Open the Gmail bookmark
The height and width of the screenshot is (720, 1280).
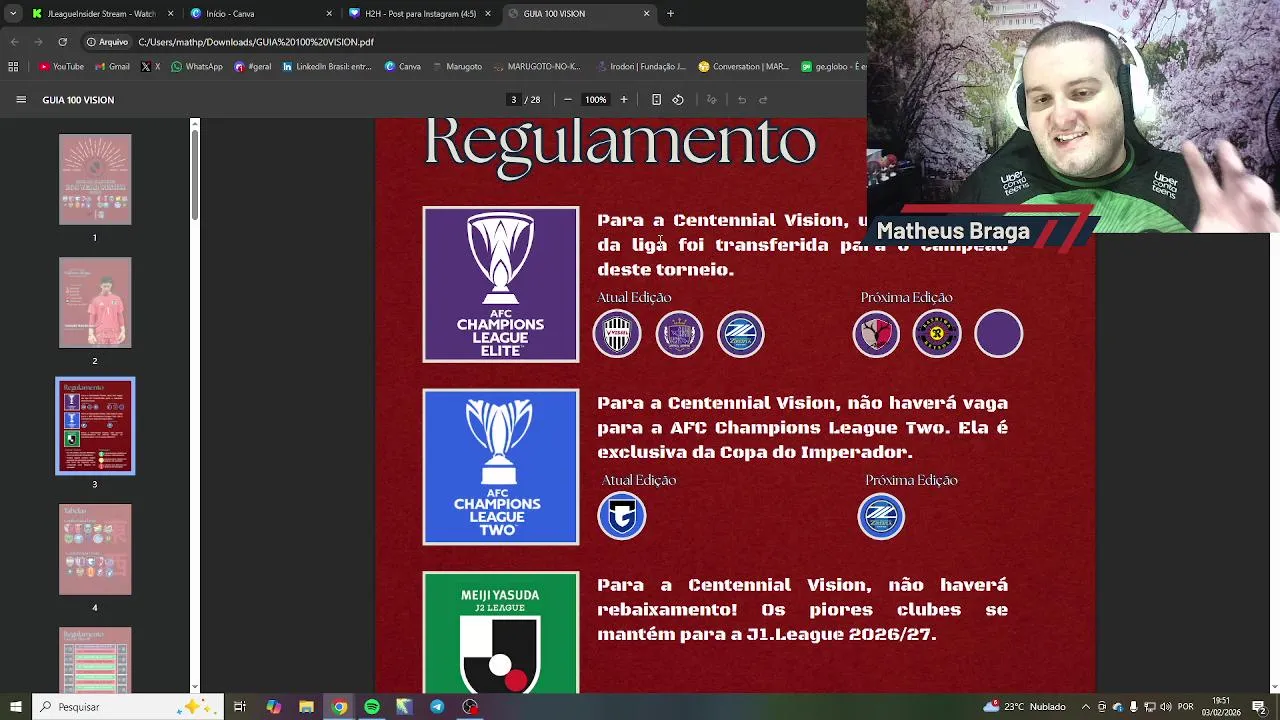[x=112, y=67]
